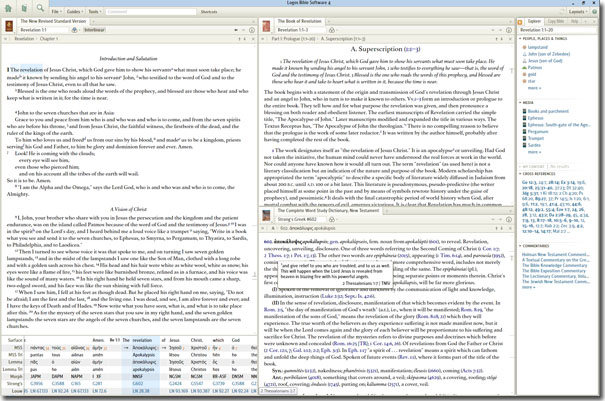Image resolution: width=605 pixels, height=401 pixels.
Task: Switch to the Help tab
Action: pos(575,21)
